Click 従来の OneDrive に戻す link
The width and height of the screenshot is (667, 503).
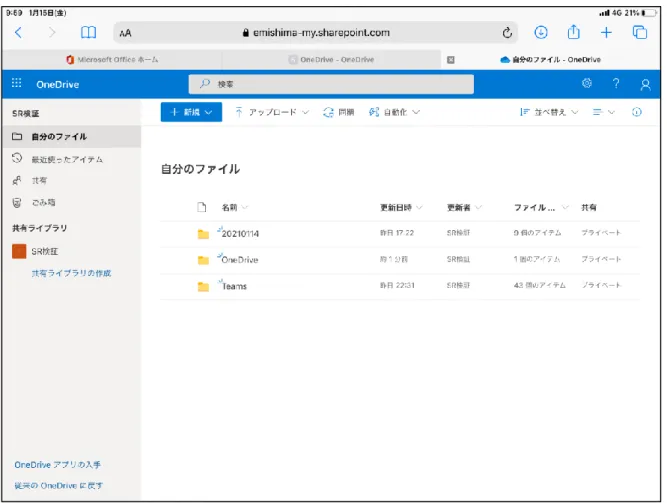(59, 486)
